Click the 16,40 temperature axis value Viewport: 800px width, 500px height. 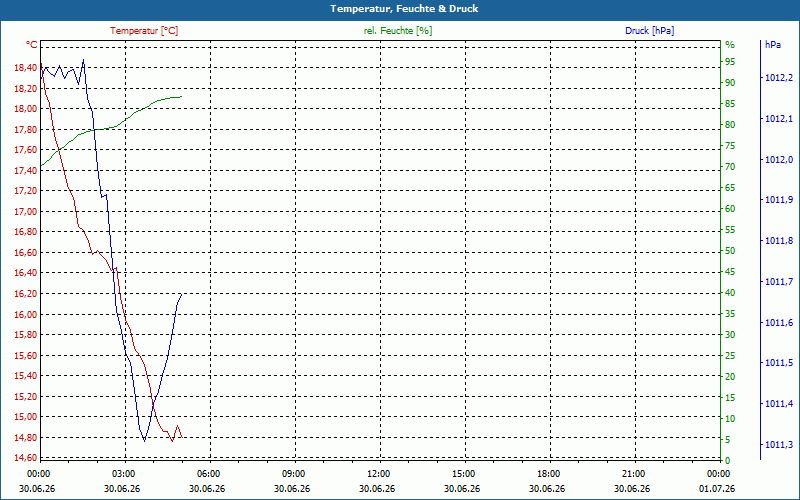(26, 273)
